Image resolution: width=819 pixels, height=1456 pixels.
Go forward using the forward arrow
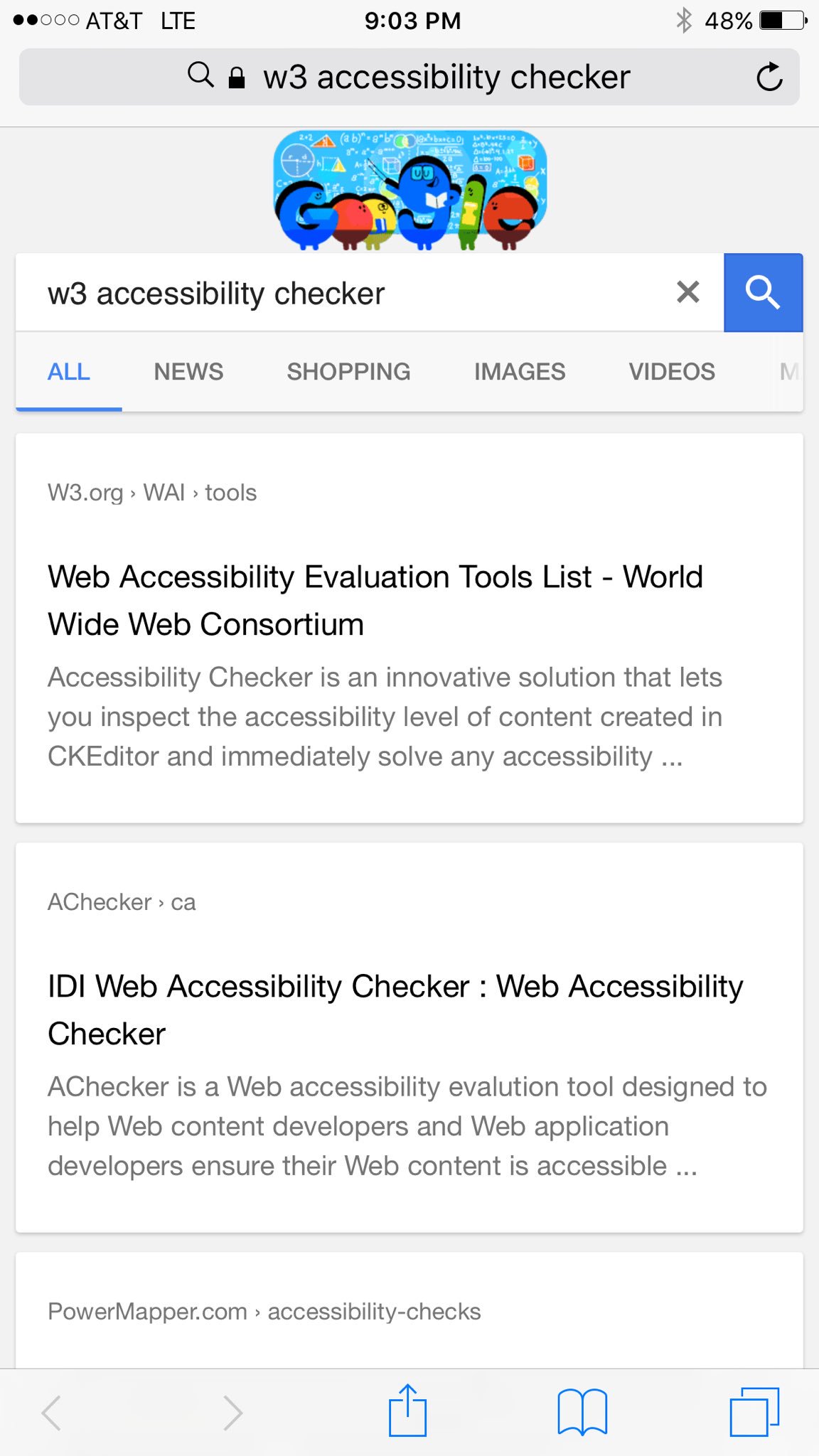[232, 1412]
